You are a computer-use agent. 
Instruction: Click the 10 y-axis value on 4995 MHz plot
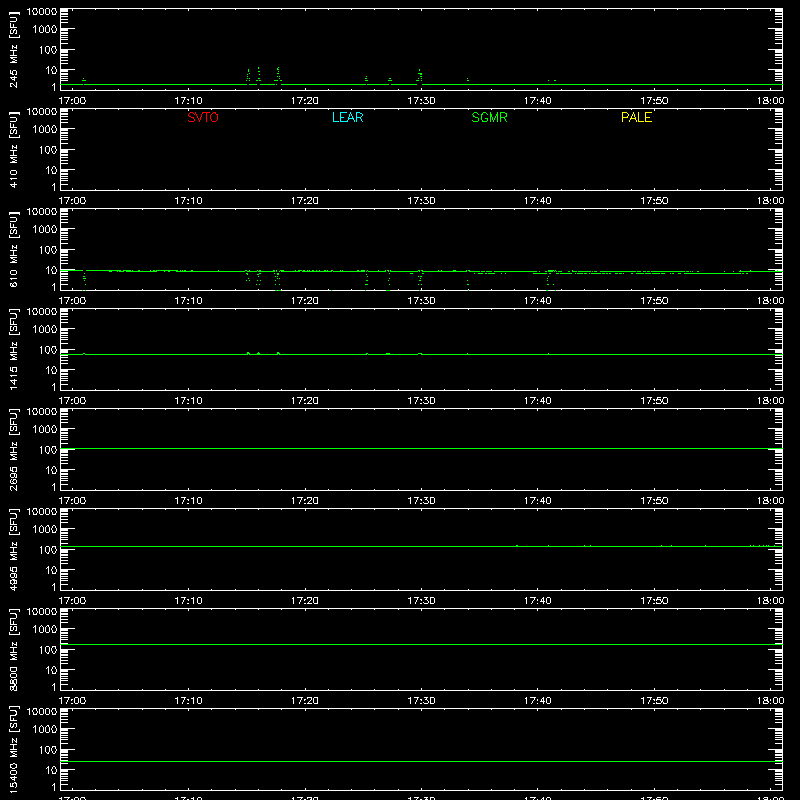tap(51, 570)
